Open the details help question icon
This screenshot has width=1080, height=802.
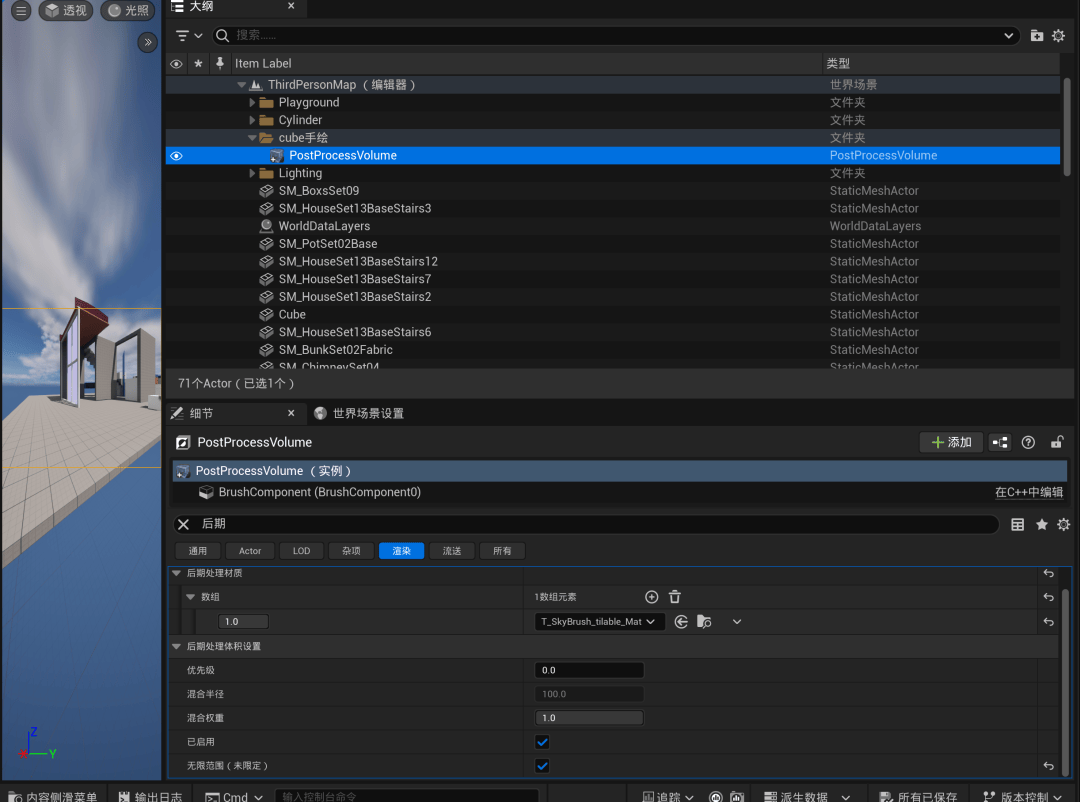1028,442
